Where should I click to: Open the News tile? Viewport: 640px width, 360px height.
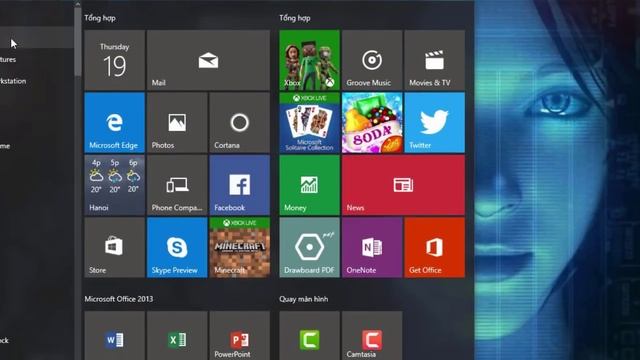403,185
